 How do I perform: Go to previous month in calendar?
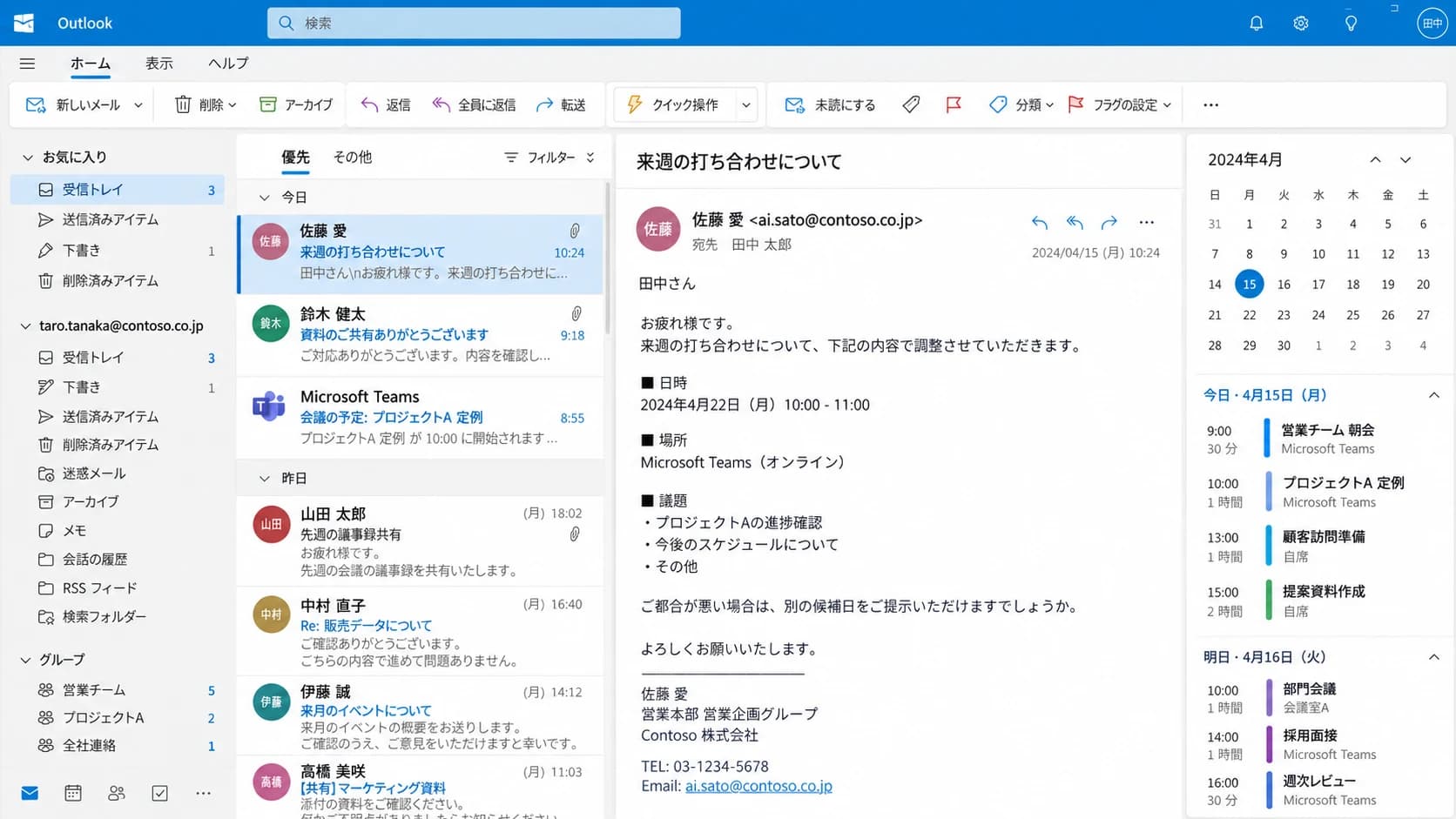tap(1375, 159)
